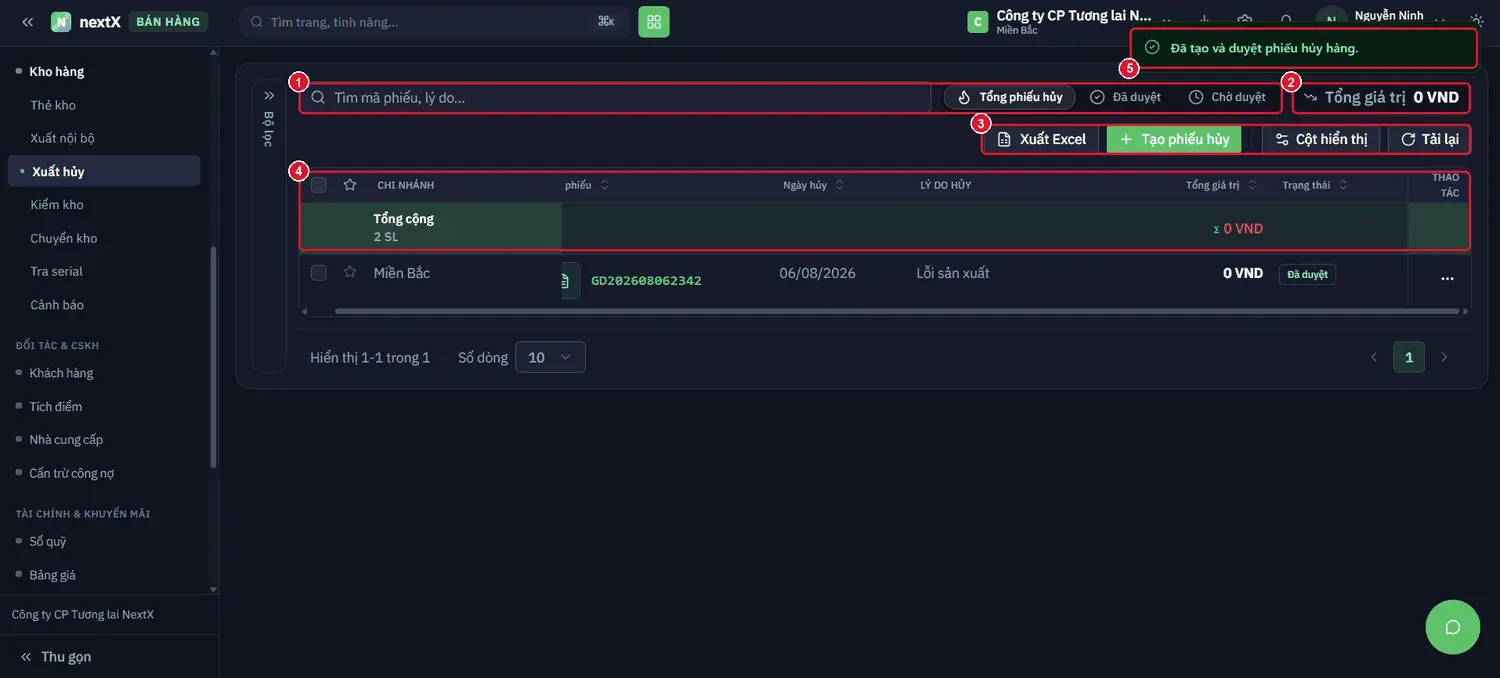Viewport: 1500px width, 678px height.
Task: Star the Miền Bắc row as favorite
Action: pyautogui.click(x=350, y=272)
